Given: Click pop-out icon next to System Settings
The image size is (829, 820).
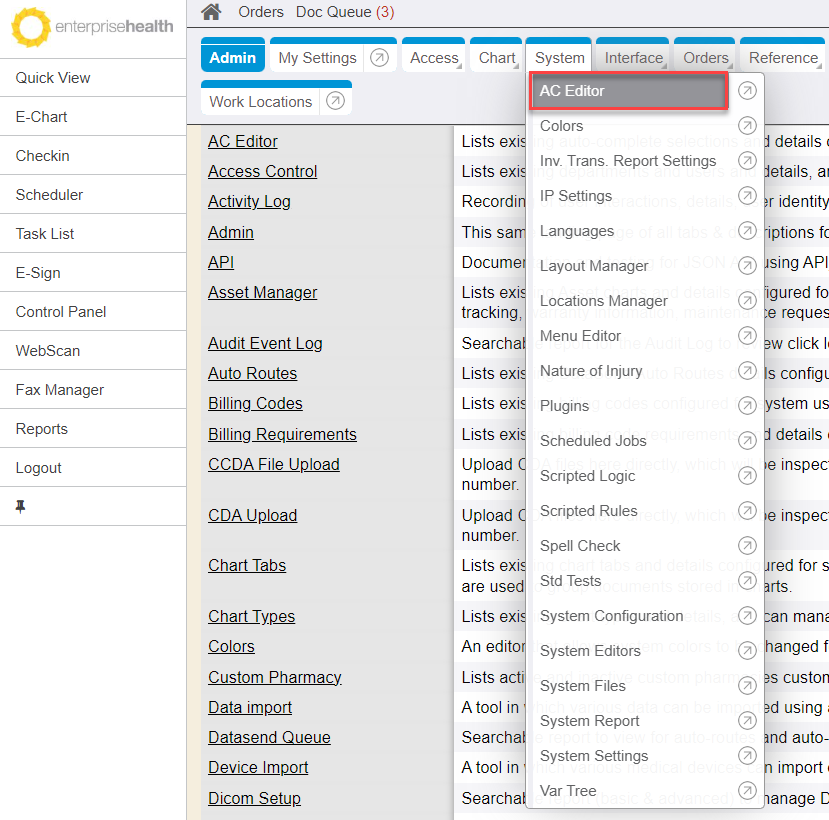Looking at the screenshot, I should click(747, 756).
